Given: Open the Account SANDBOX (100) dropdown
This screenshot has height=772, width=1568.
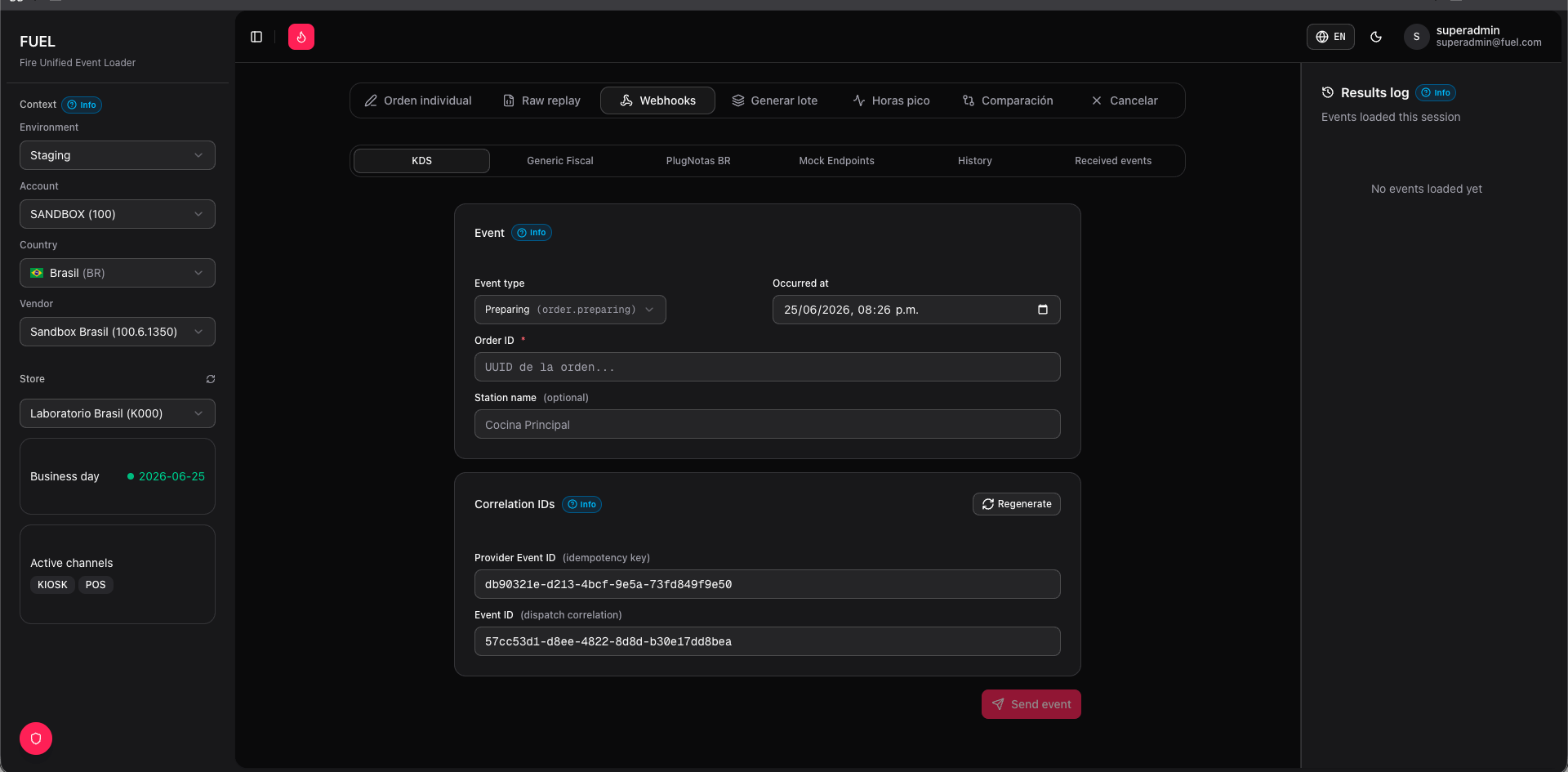Looking at the screenshot, I should click(118, 214).
